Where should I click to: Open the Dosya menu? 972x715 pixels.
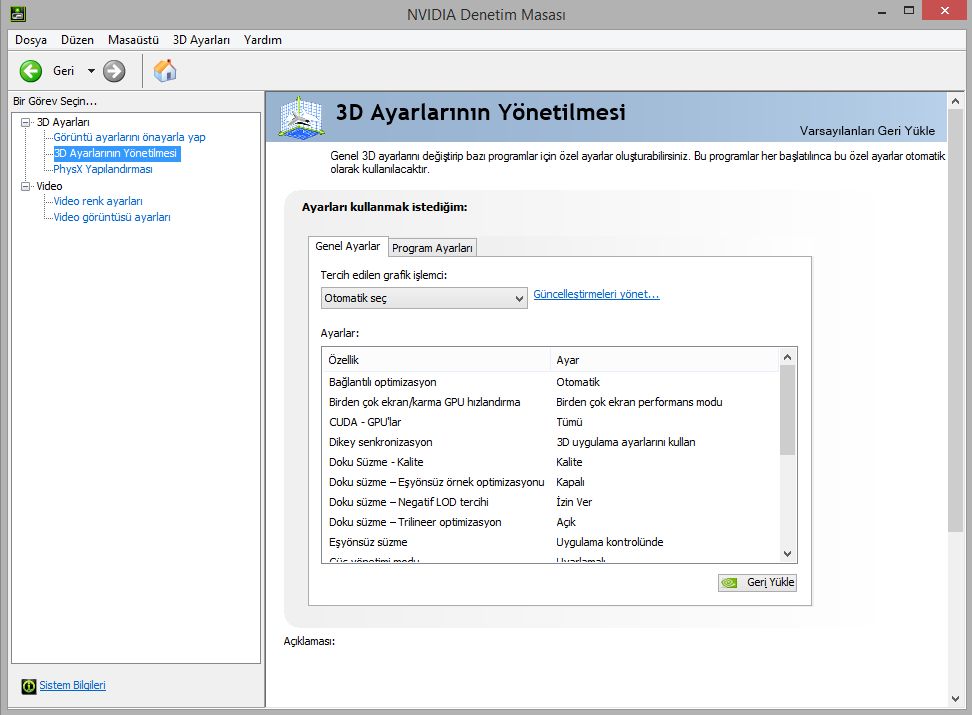point(31,40)
